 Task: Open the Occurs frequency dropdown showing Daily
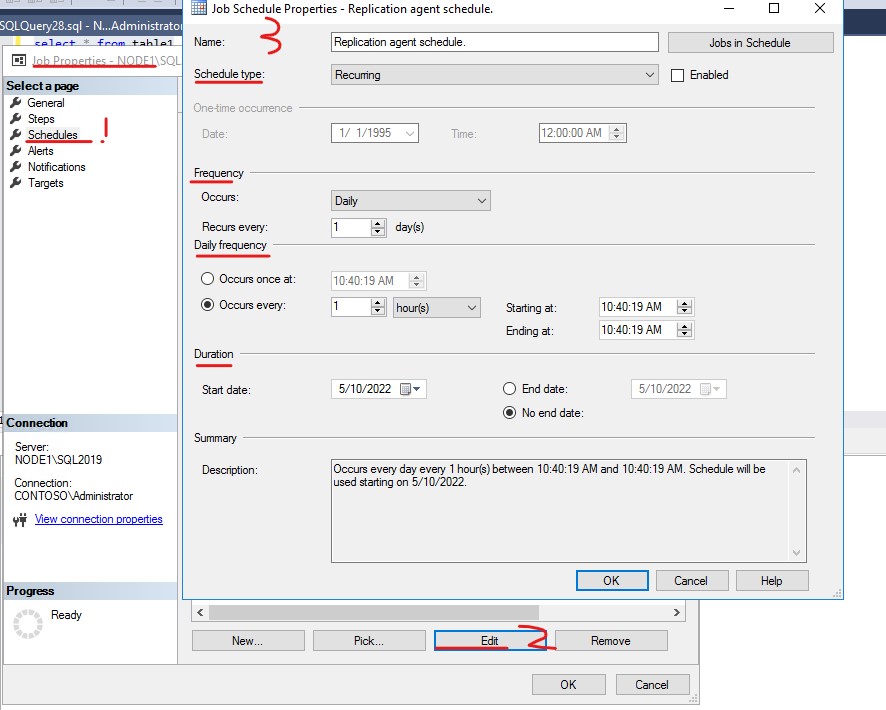481,200
